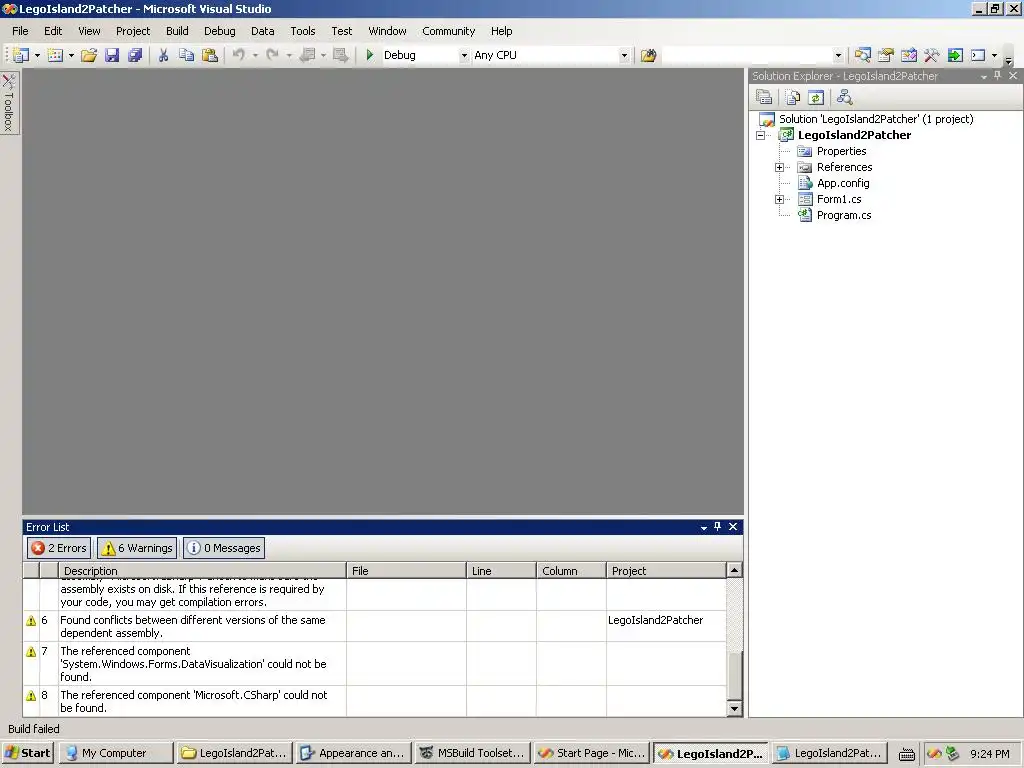This screenshot has height=768, width=1024.
Task: Click the Redo arrow icon
Action: (x=272, y=56)
